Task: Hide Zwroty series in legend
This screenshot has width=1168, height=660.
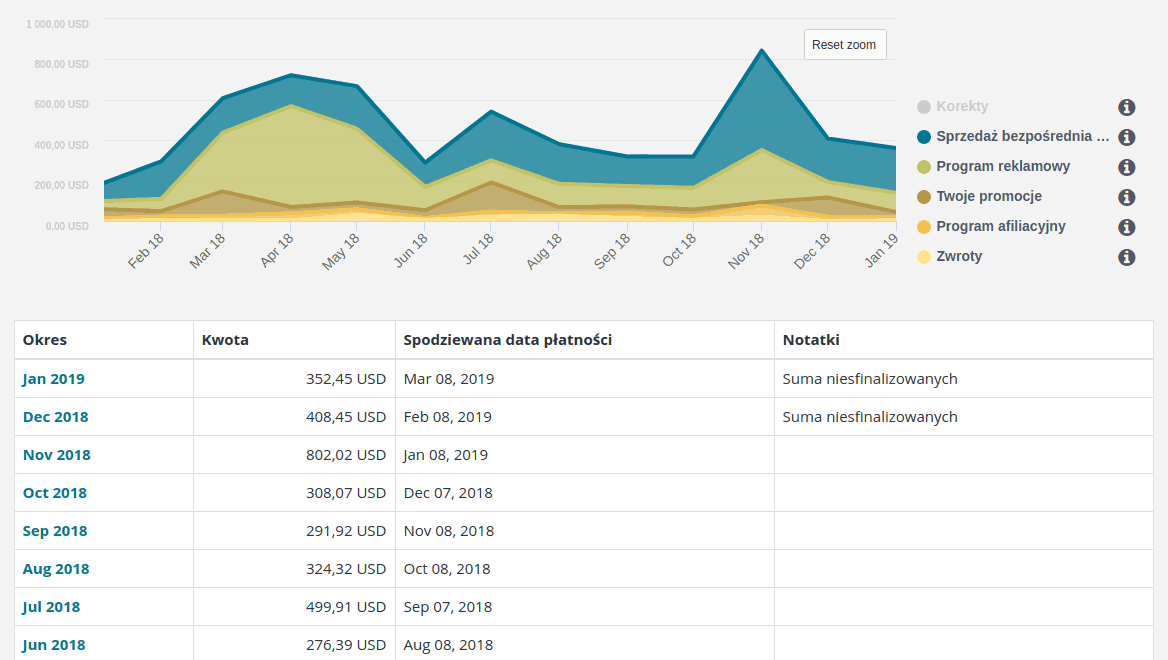Action: coord(950,256)
